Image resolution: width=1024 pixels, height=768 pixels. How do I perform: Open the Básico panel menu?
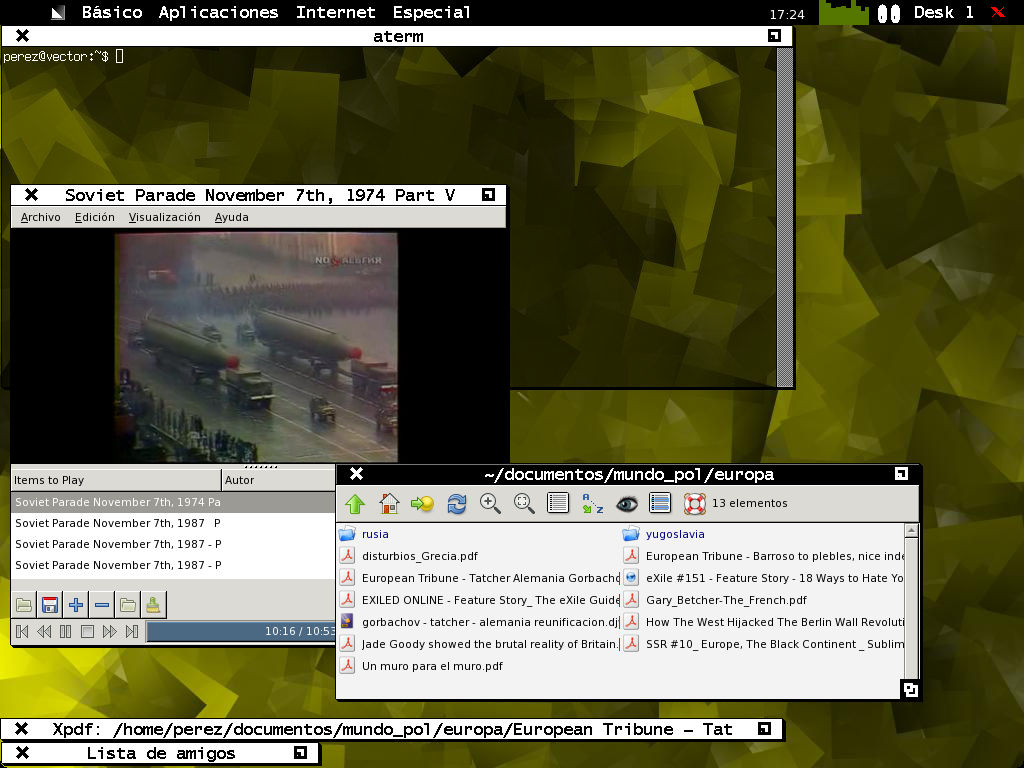click(x=112, y=12)
